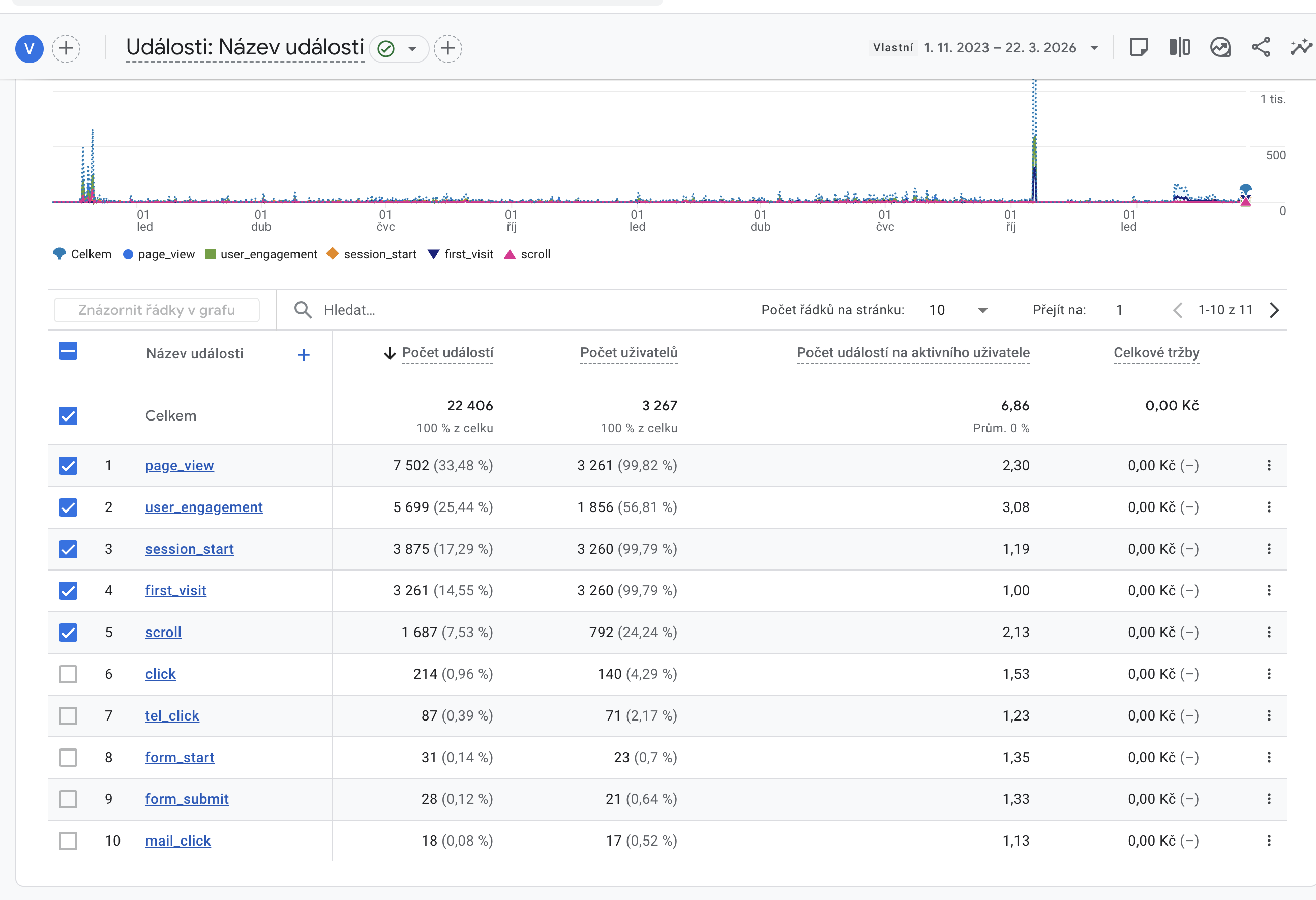This screenshot has width=1316, height=900.
Task: Open the Insights sparkline icon
Action: pos(1301,47)
